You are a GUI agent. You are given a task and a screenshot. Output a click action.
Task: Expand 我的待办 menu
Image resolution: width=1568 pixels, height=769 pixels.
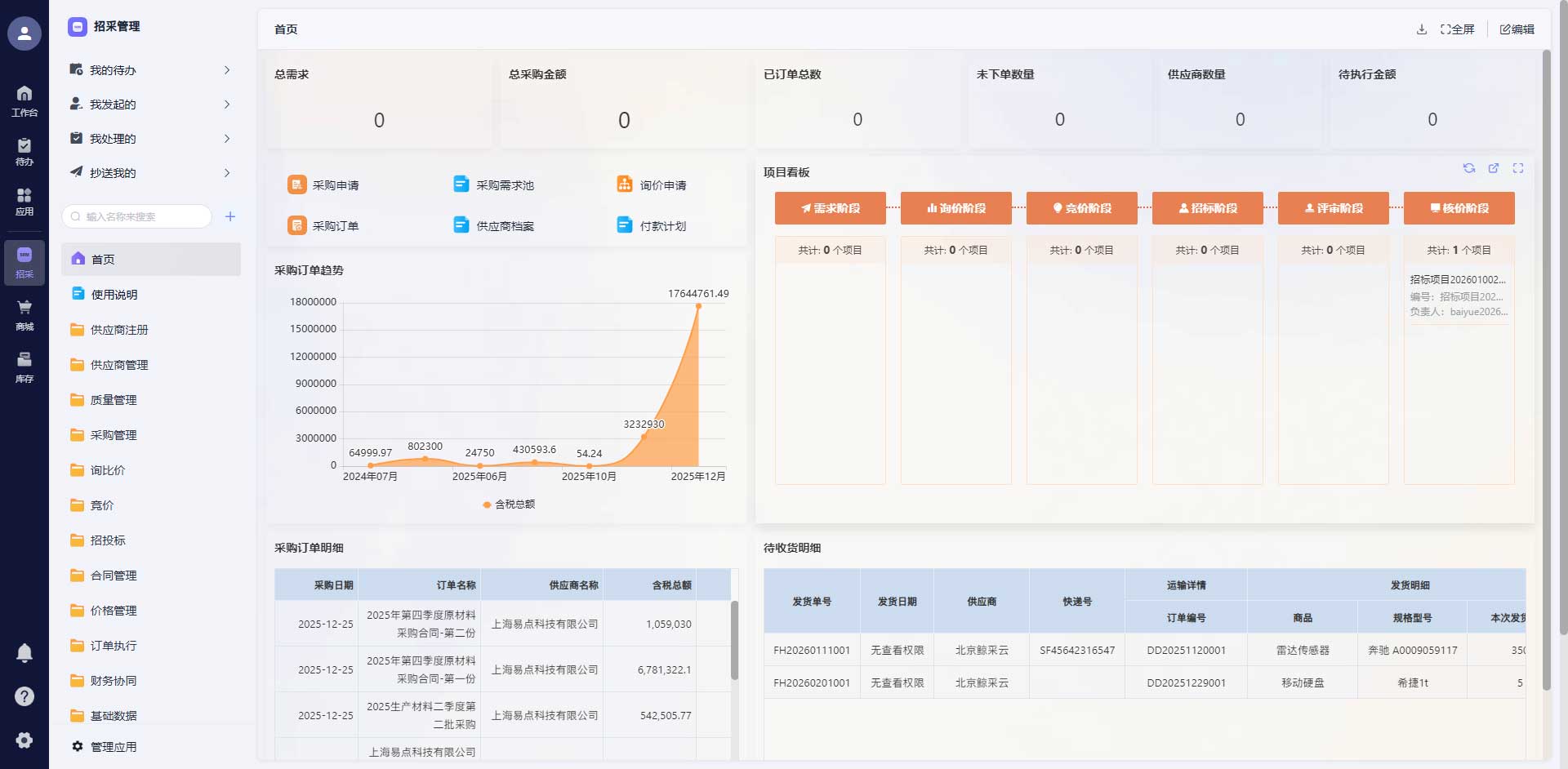pyautogui.click(x=151, y=70)
